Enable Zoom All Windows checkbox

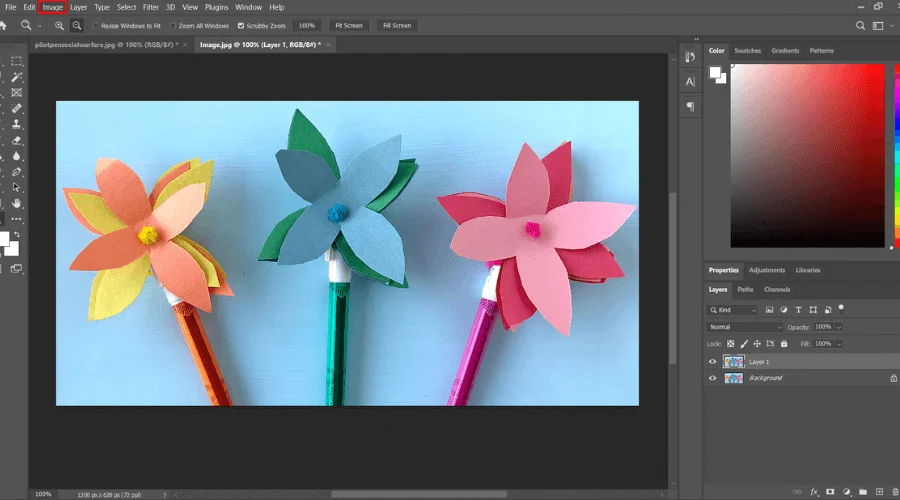(x=173, y=26)
